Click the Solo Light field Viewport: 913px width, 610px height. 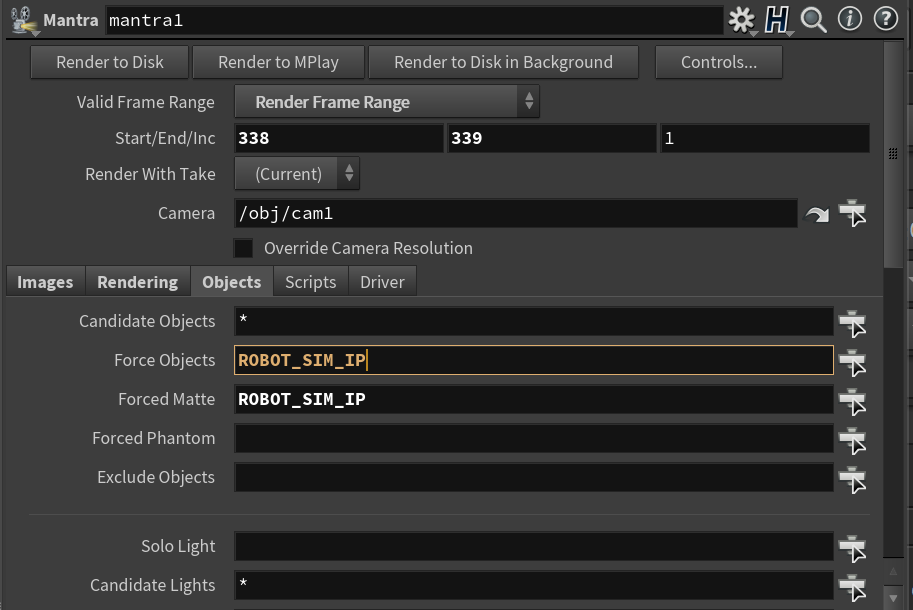click(x=534, y=547)
